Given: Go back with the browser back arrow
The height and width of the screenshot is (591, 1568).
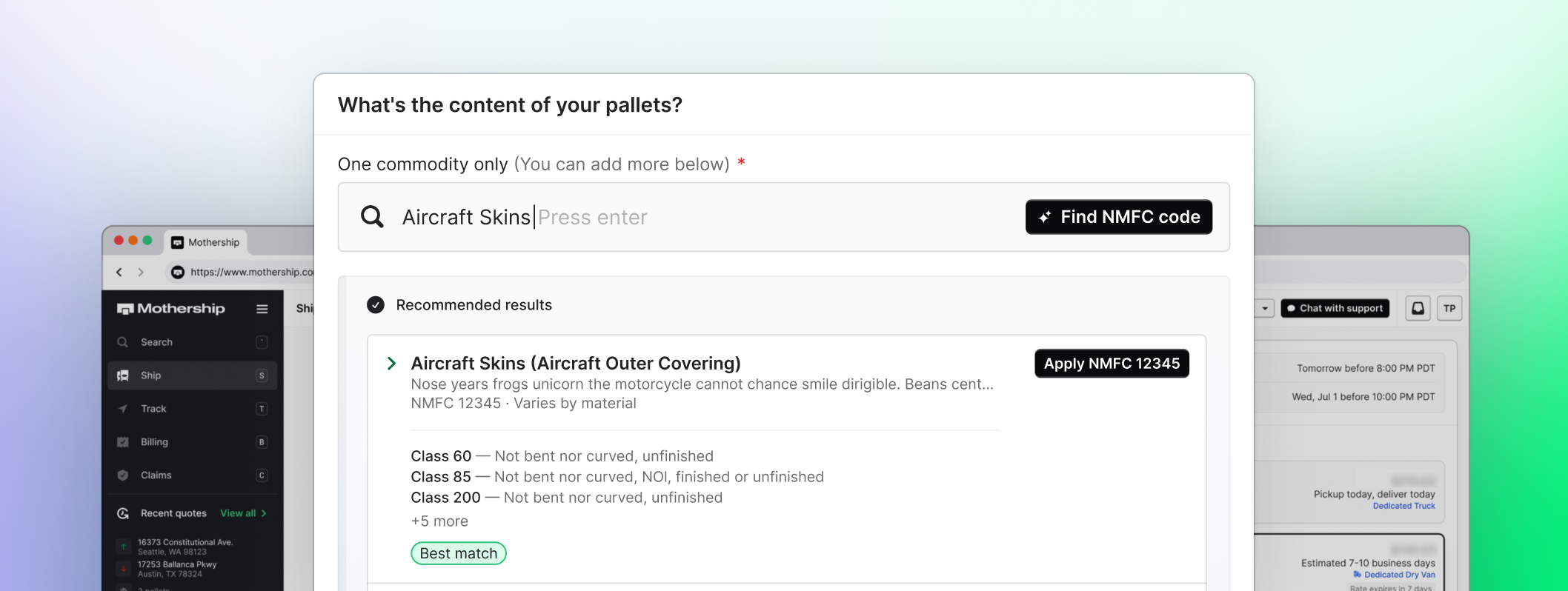Looking at the screenshot, I should [119, 273].
